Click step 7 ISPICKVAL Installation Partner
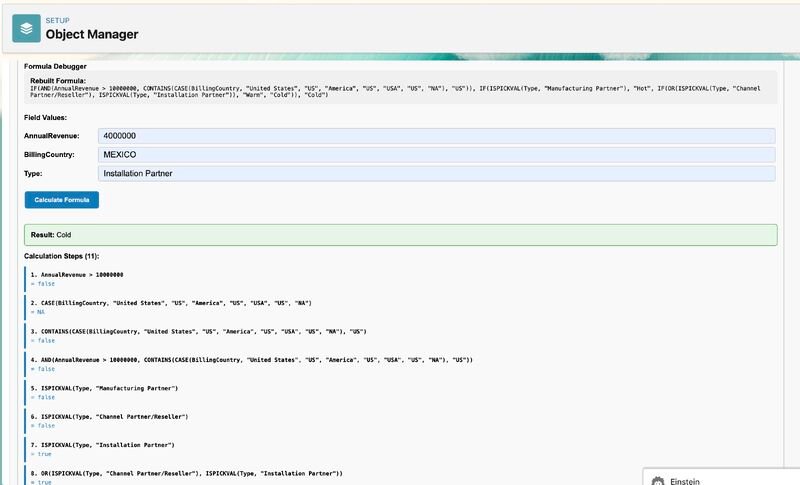Screen dimensions: 800x485 [x=103, y=445]
